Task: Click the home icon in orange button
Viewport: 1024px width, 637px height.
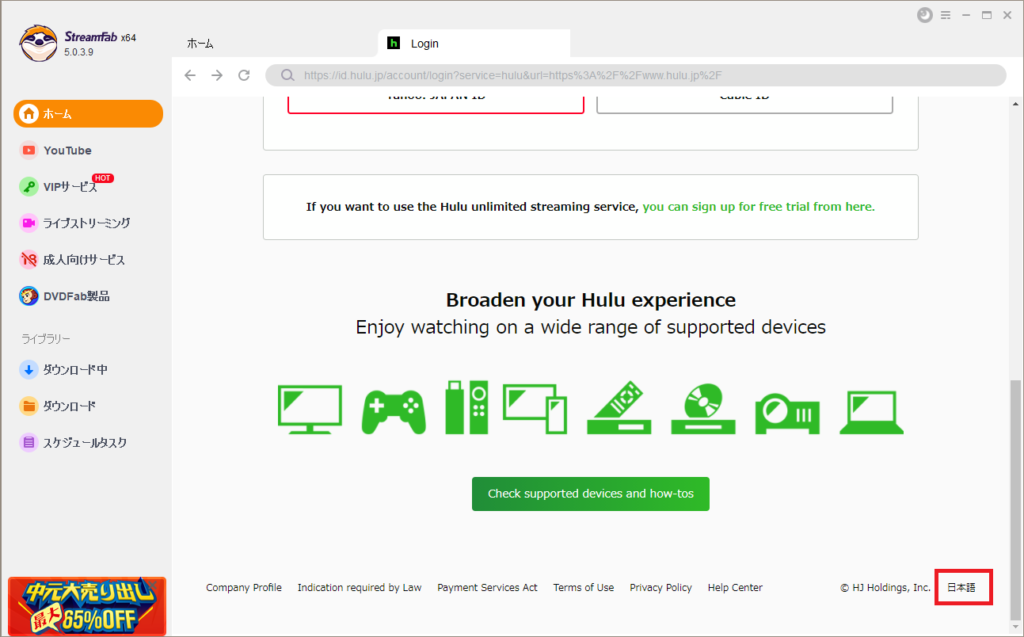Action: (28, 114)
